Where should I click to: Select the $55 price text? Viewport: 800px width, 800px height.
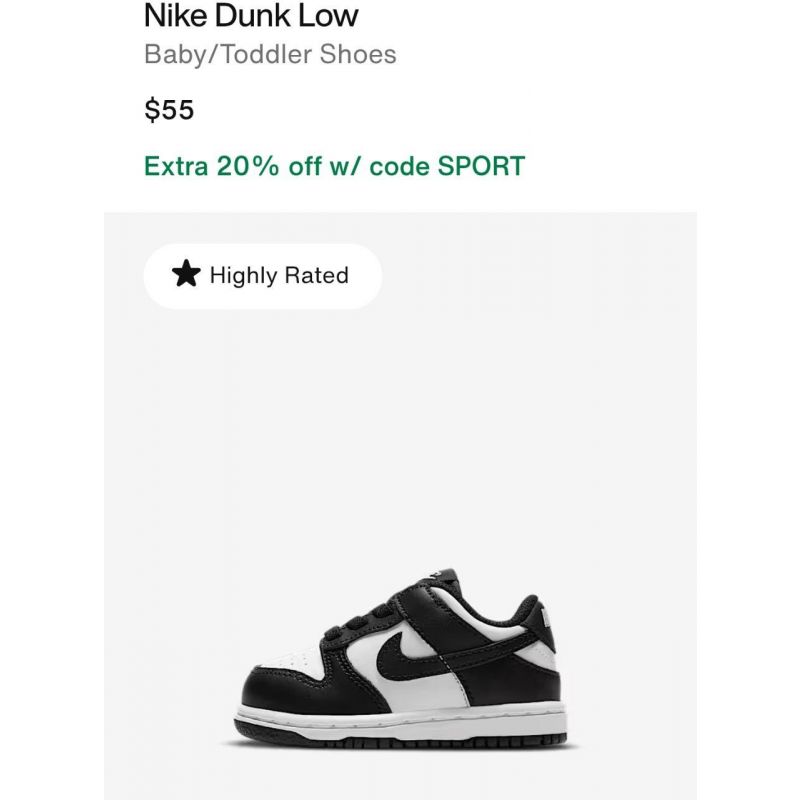(169, 110)
